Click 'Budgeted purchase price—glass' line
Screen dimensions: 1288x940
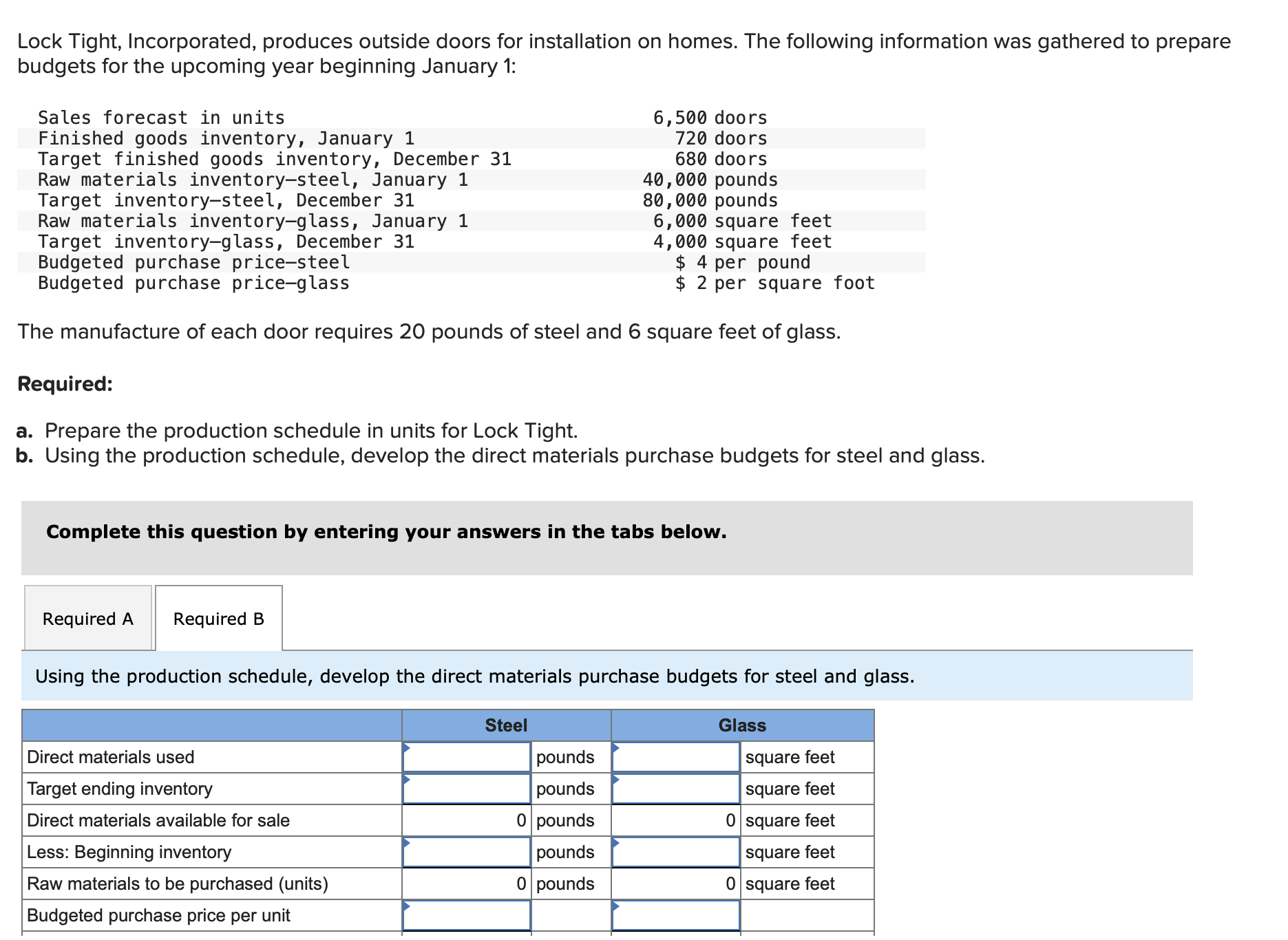[194, 283]
